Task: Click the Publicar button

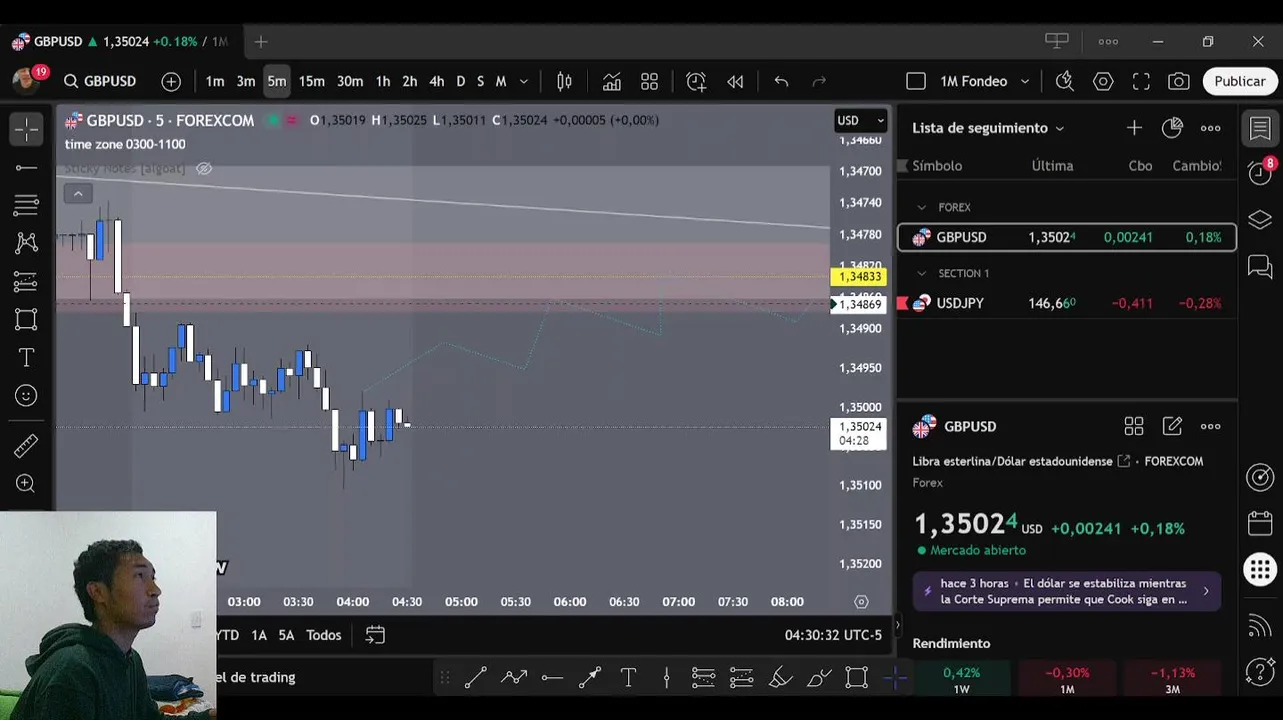Action: coord(1240,81)
